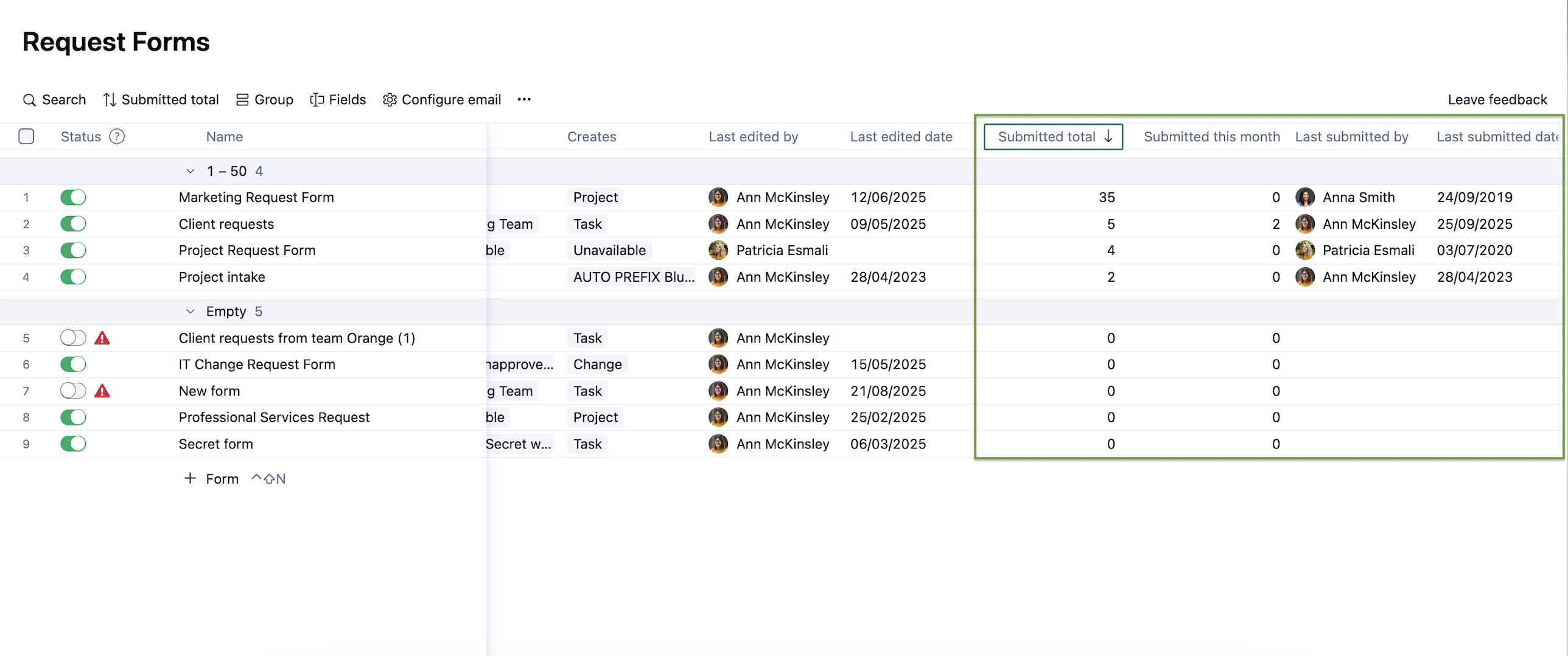Open the Group options menu
The height and width of the screenshot is (656, 1568).
(265, 100)
